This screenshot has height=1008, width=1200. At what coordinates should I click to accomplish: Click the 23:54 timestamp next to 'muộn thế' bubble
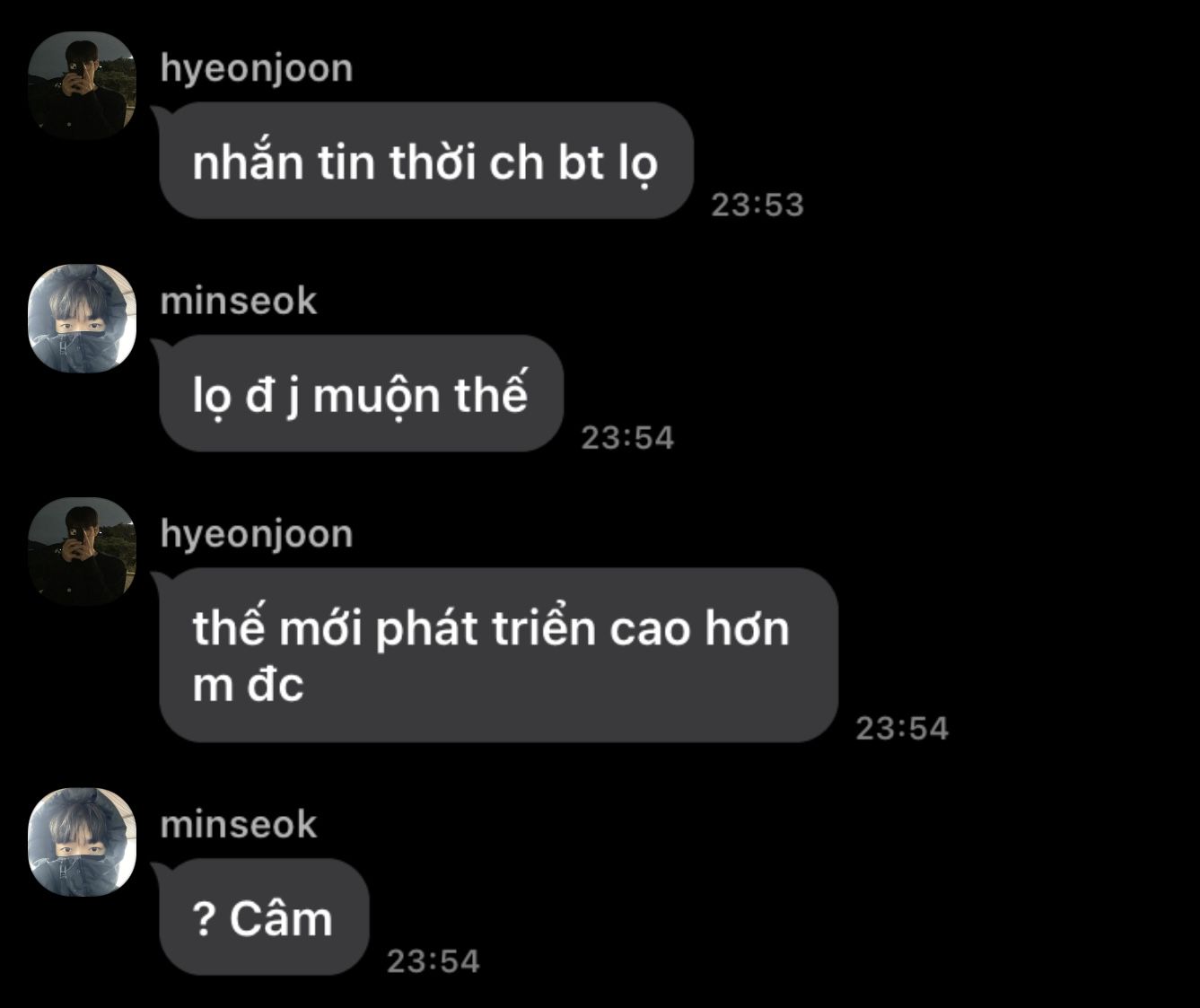click(x=627, y=437)
